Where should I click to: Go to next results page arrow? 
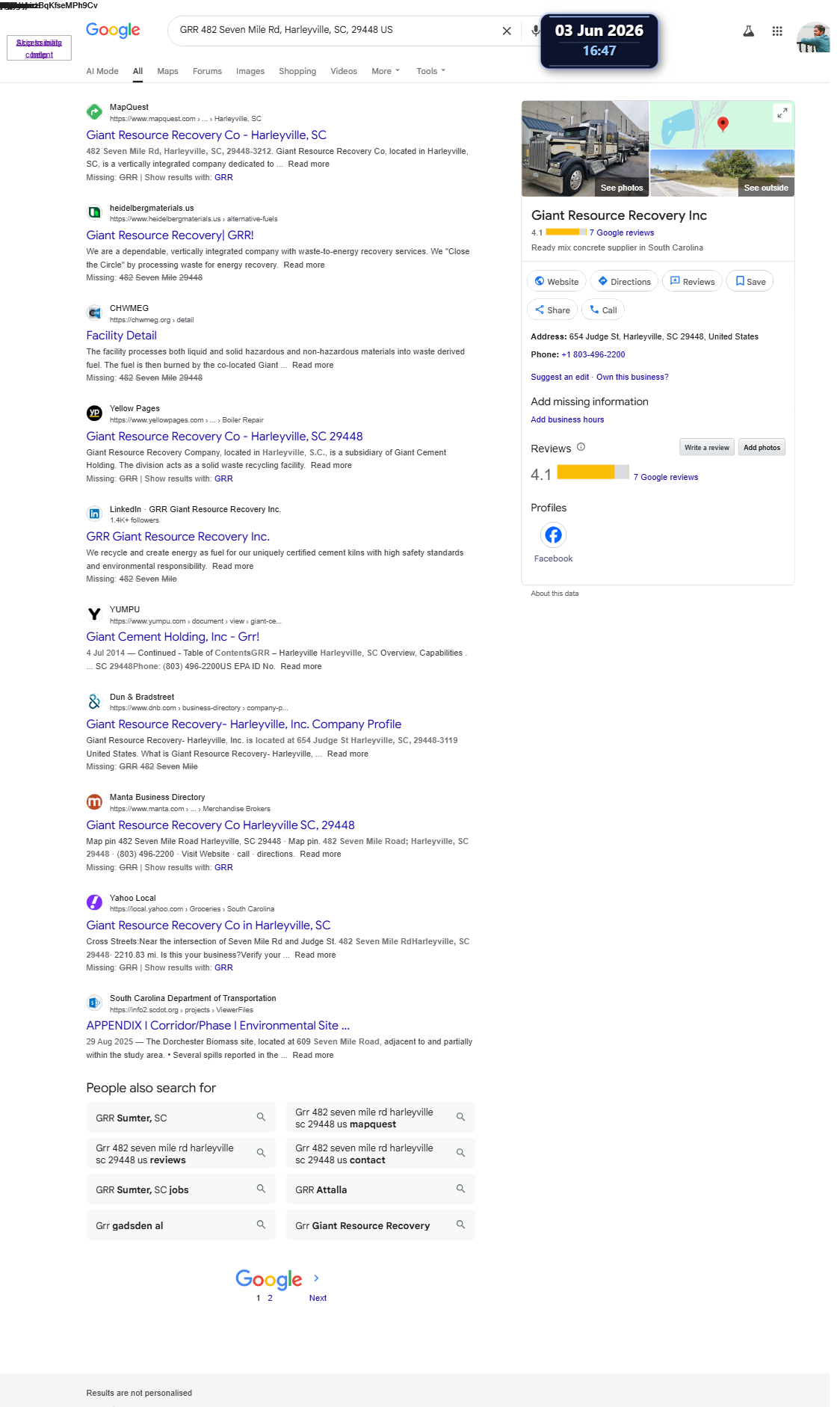coord(317,1278)
